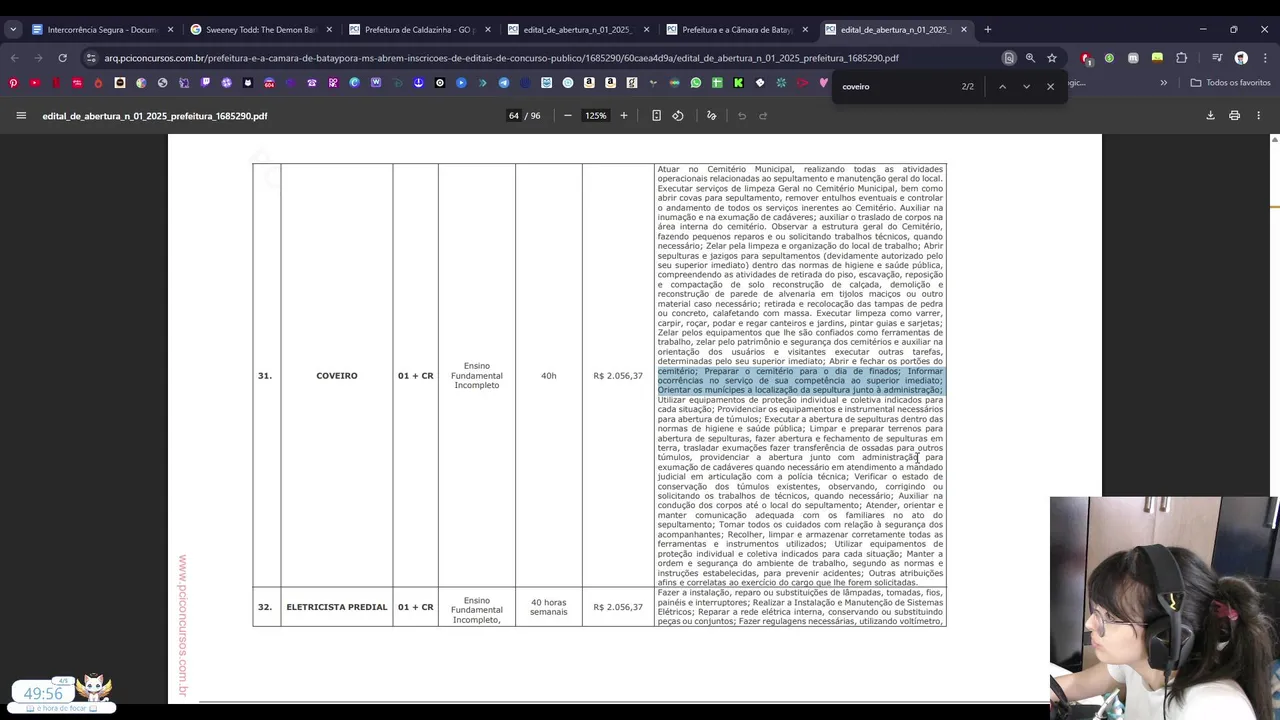Download the PDF file

click(x=1210, y=116)
